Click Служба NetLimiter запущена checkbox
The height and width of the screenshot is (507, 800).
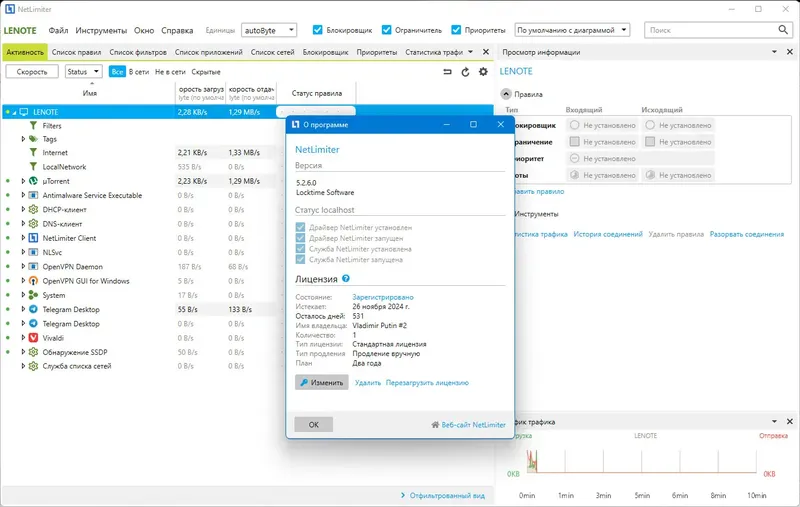(300, 260)
